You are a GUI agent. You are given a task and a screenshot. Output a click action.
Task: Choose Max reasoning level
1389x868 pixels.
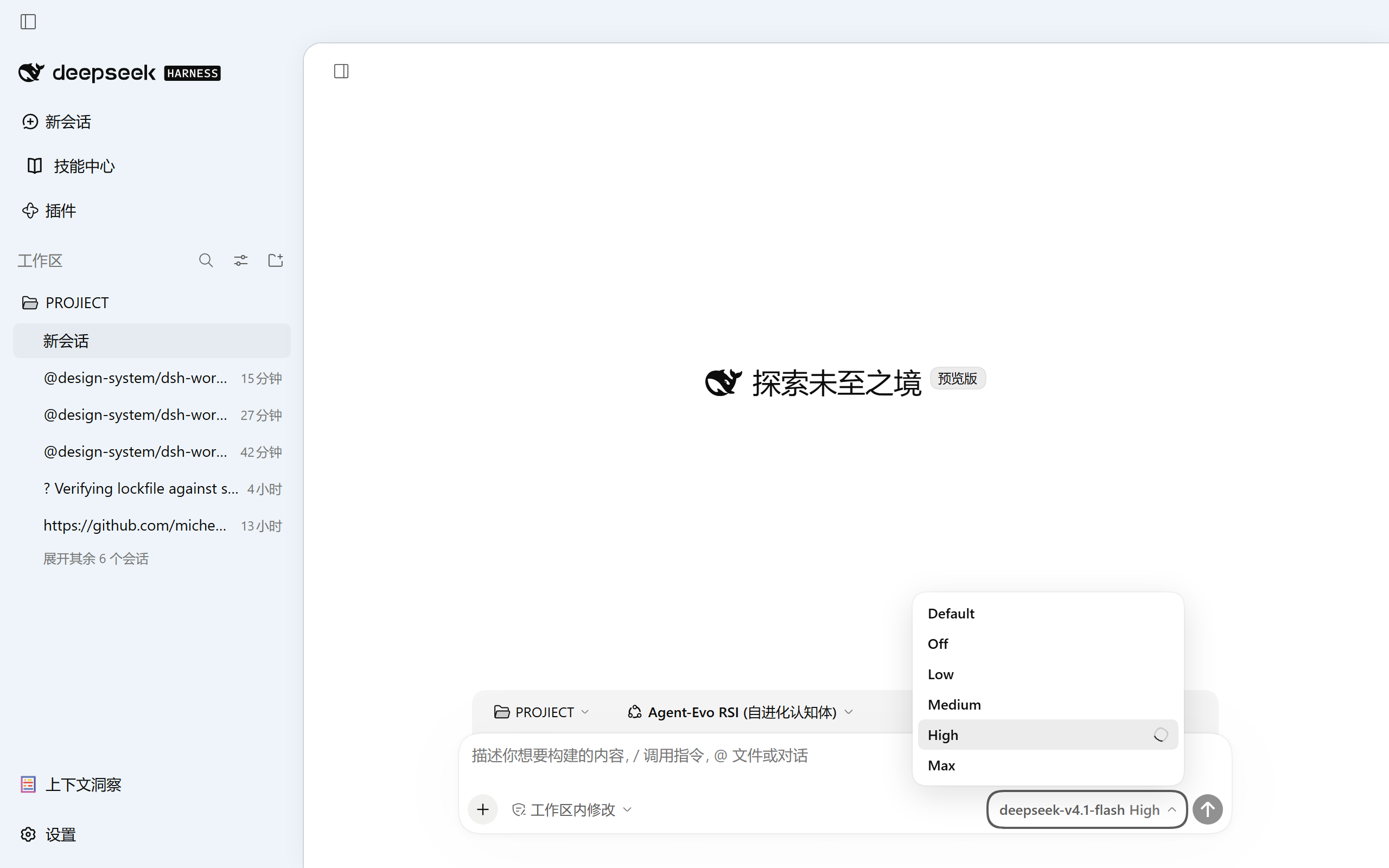point(1048,765)
